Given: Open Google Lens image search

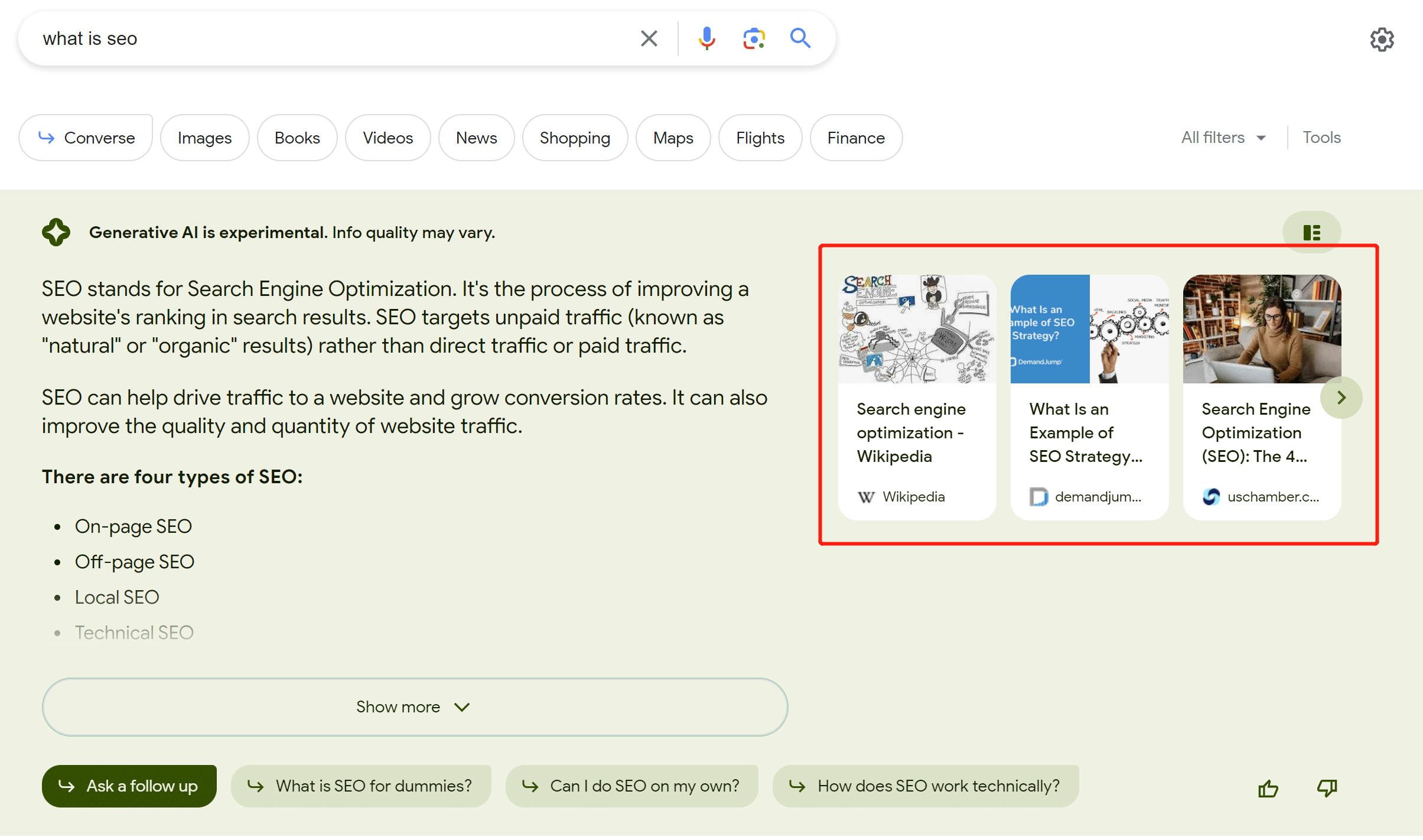Looking at the screenshot, I should click(x=754, y=39).
